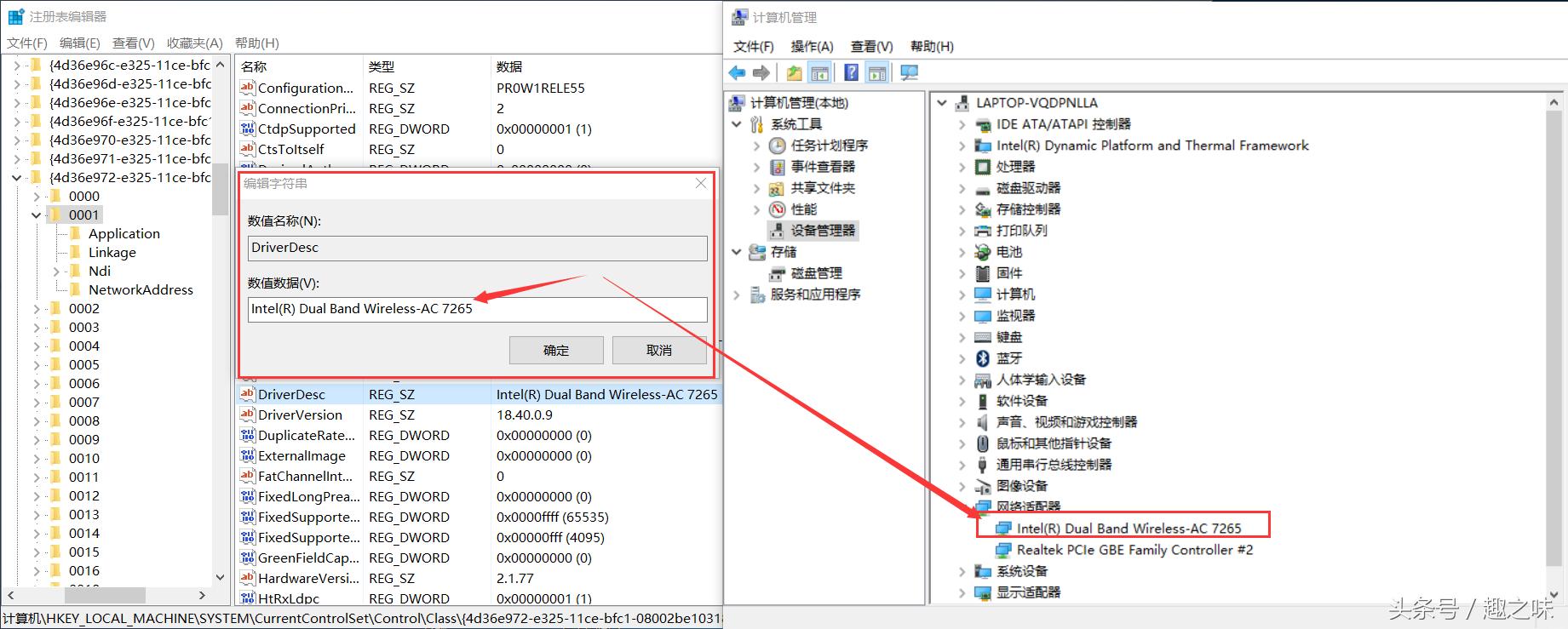Click the up-folder icon in Computer Management toolbar
This screenshot has width=1568, height=629.
pos(794,73)
